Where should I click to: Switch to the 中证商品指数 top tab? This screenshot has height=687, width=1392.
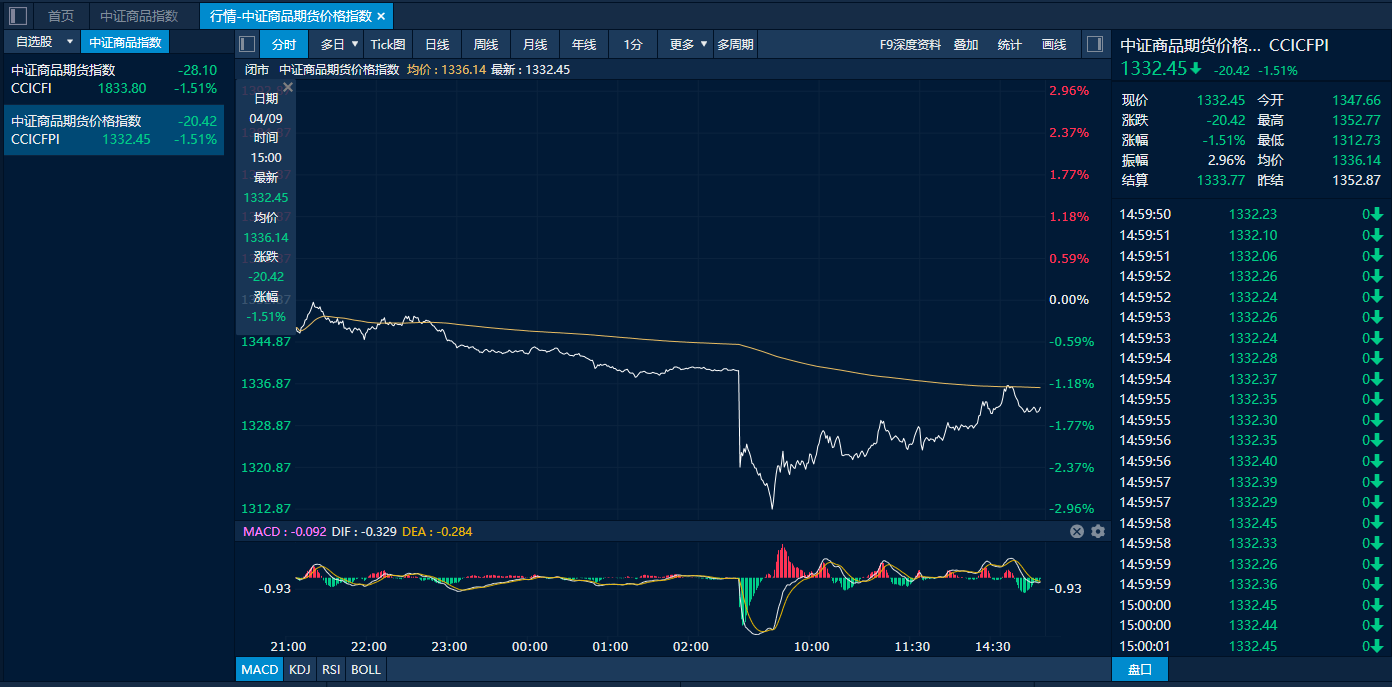[139, 16]
